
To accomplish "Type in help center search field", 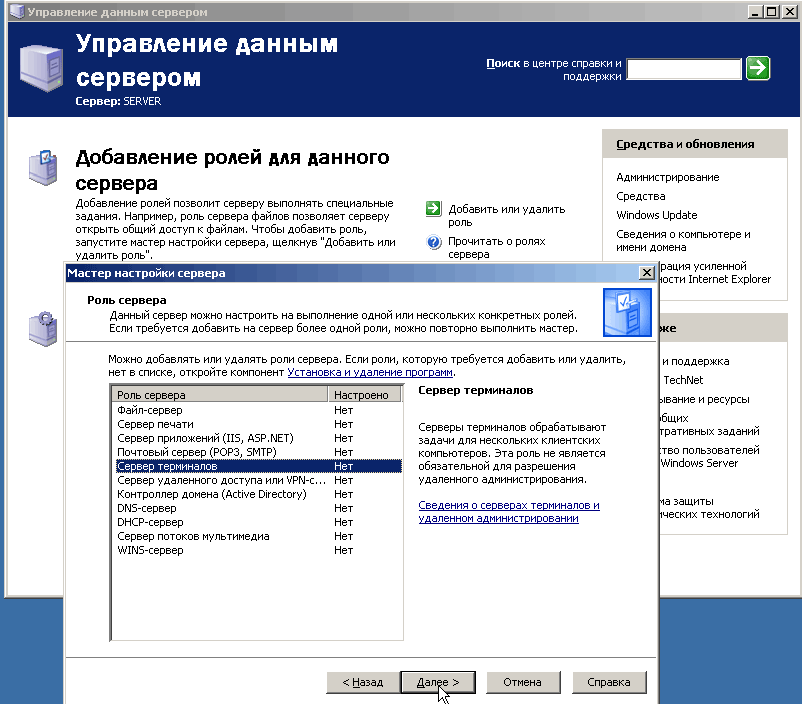I will click(684, 68).
